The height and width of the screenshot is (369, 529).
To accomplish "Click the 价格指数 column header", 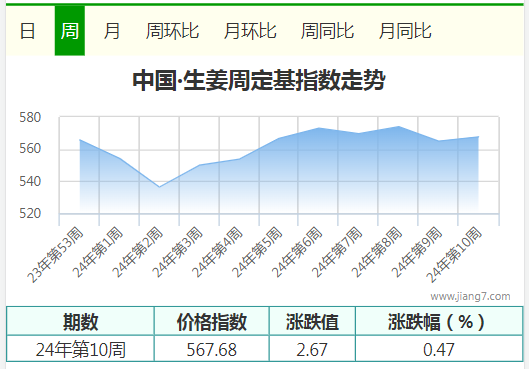I will [212, 321].
